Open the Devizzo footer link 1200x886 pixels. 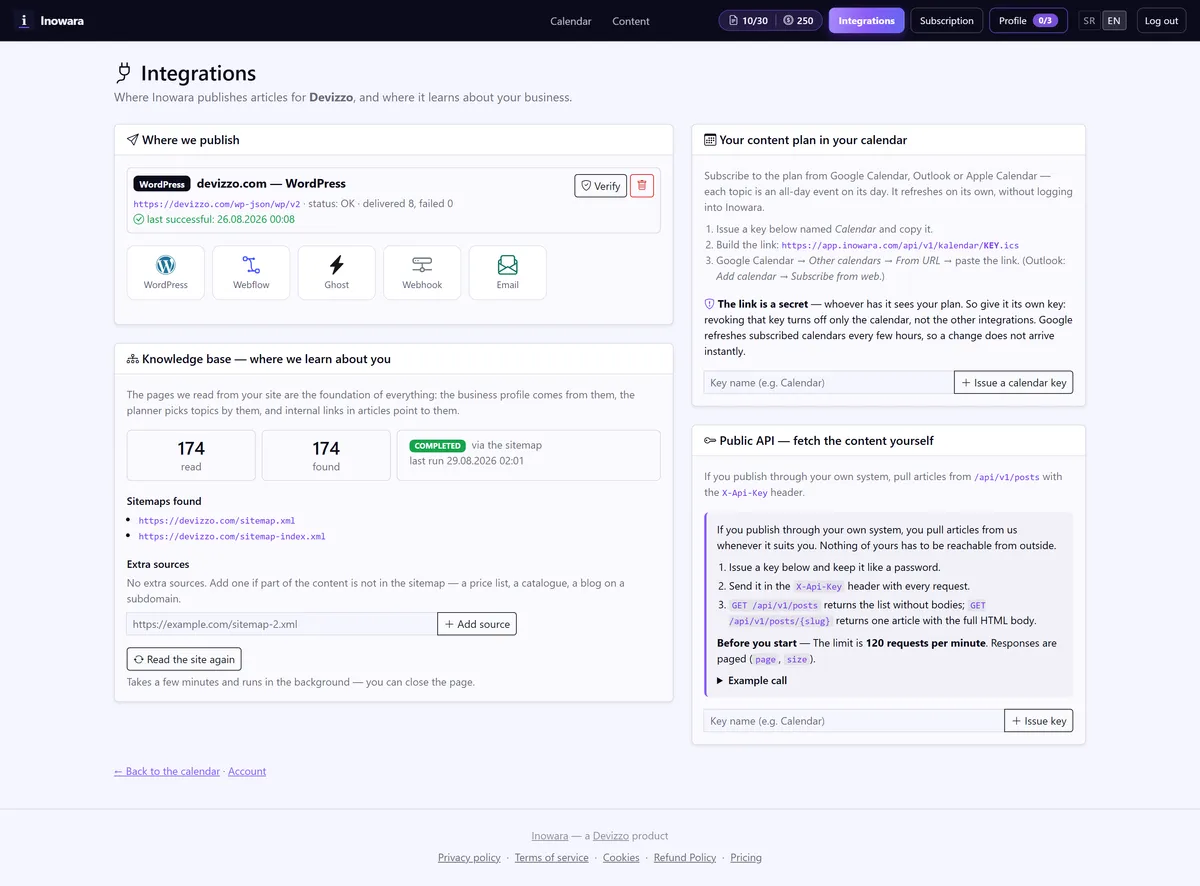pos(611,836)
